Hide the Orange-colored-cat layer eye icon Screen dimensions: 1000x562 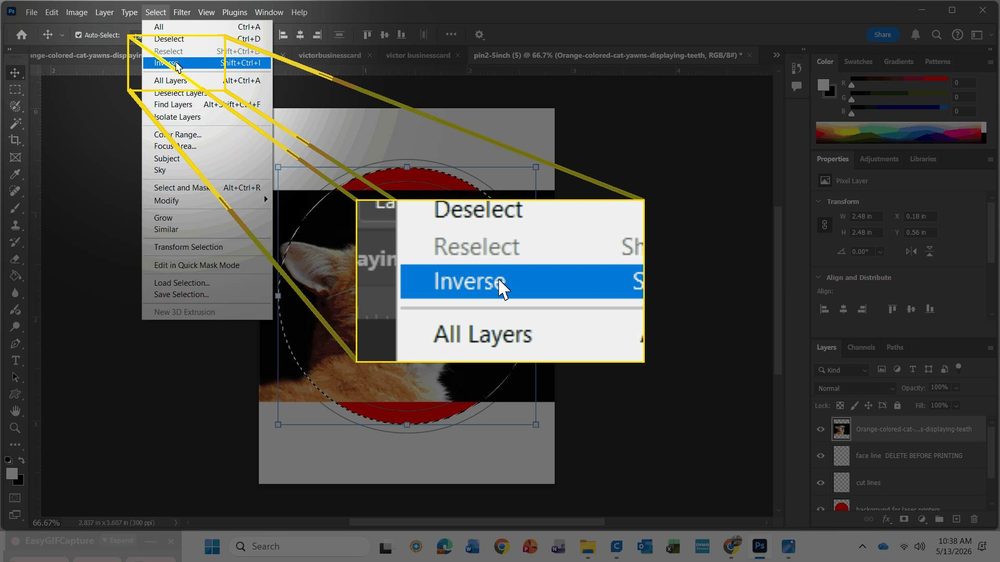(x=821, y=429)
